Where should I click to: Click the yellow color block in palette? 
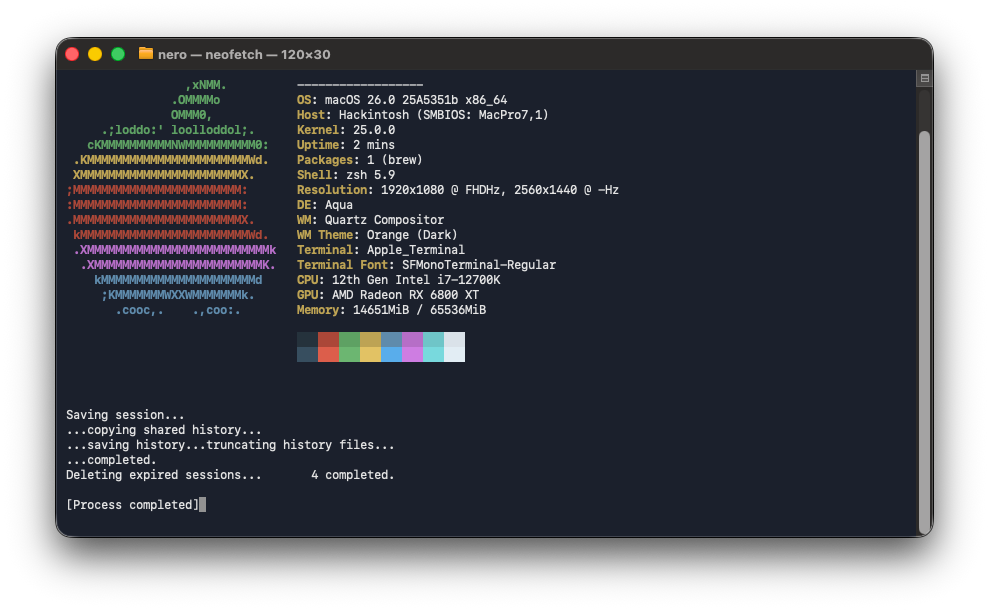pos(370,347)
